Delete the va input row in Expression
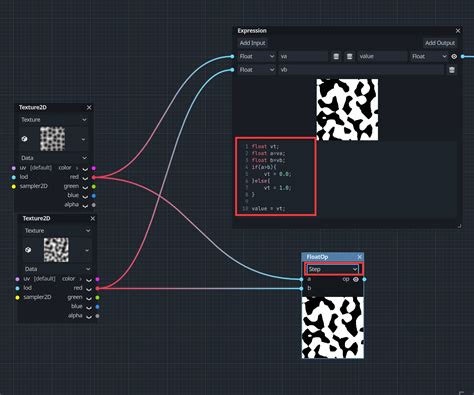 336,57
